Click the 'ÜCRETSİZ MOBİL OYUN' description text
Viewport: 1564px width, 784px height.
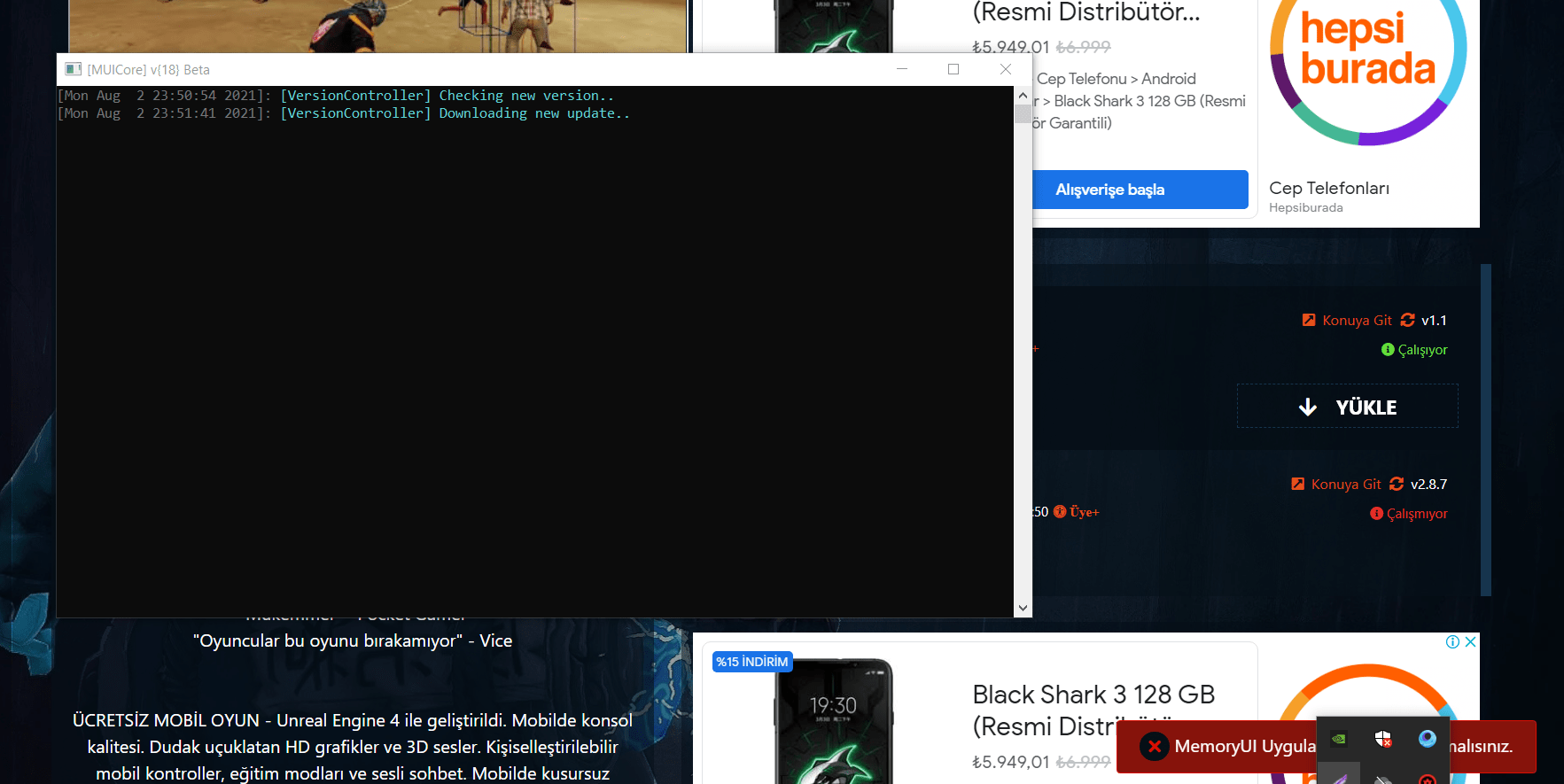[x=353, y=747]
